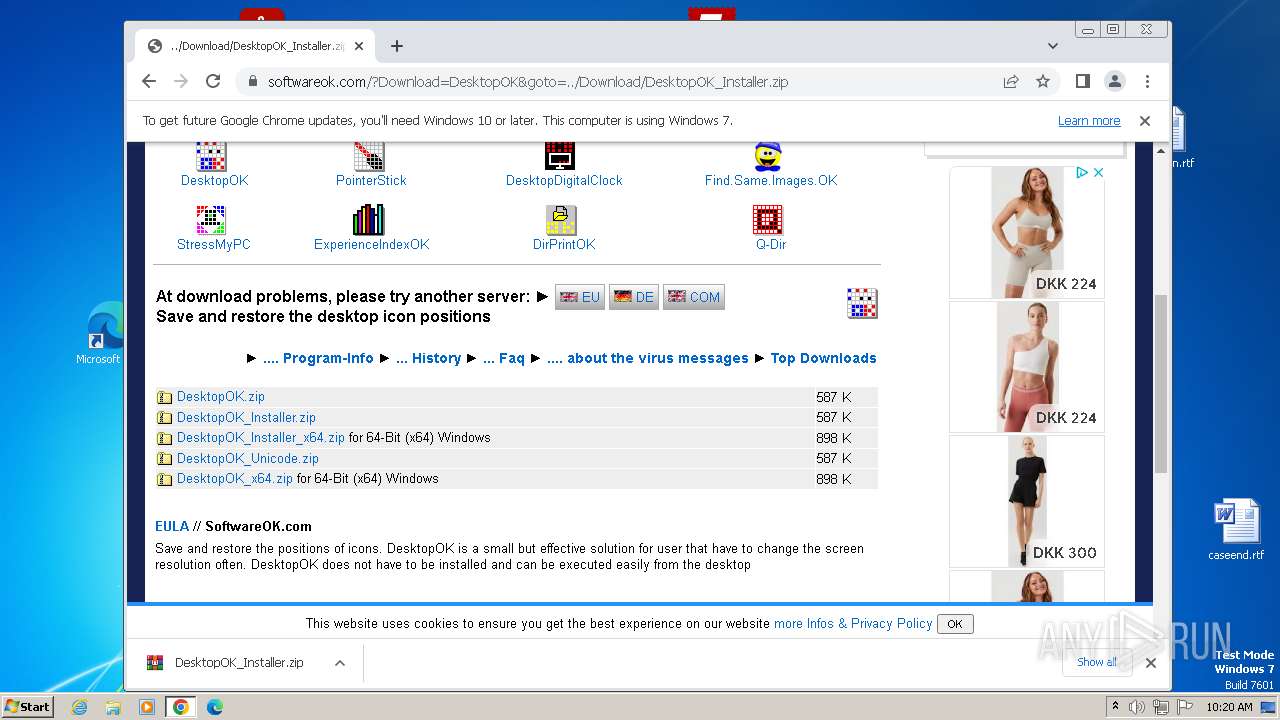
Task: Open Windows Explorer from taskbar
Action: pos(113,707)
